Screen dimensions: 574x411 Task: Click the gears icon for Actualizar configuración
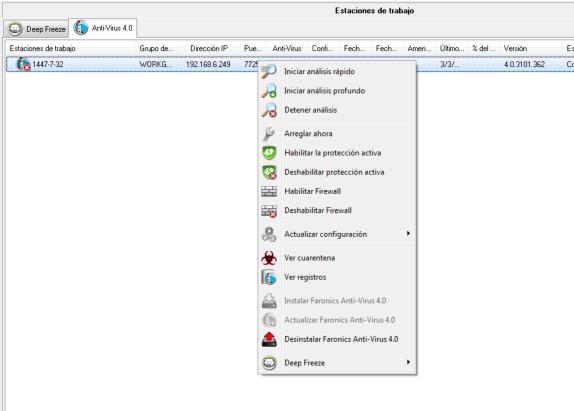pos(269,234)
